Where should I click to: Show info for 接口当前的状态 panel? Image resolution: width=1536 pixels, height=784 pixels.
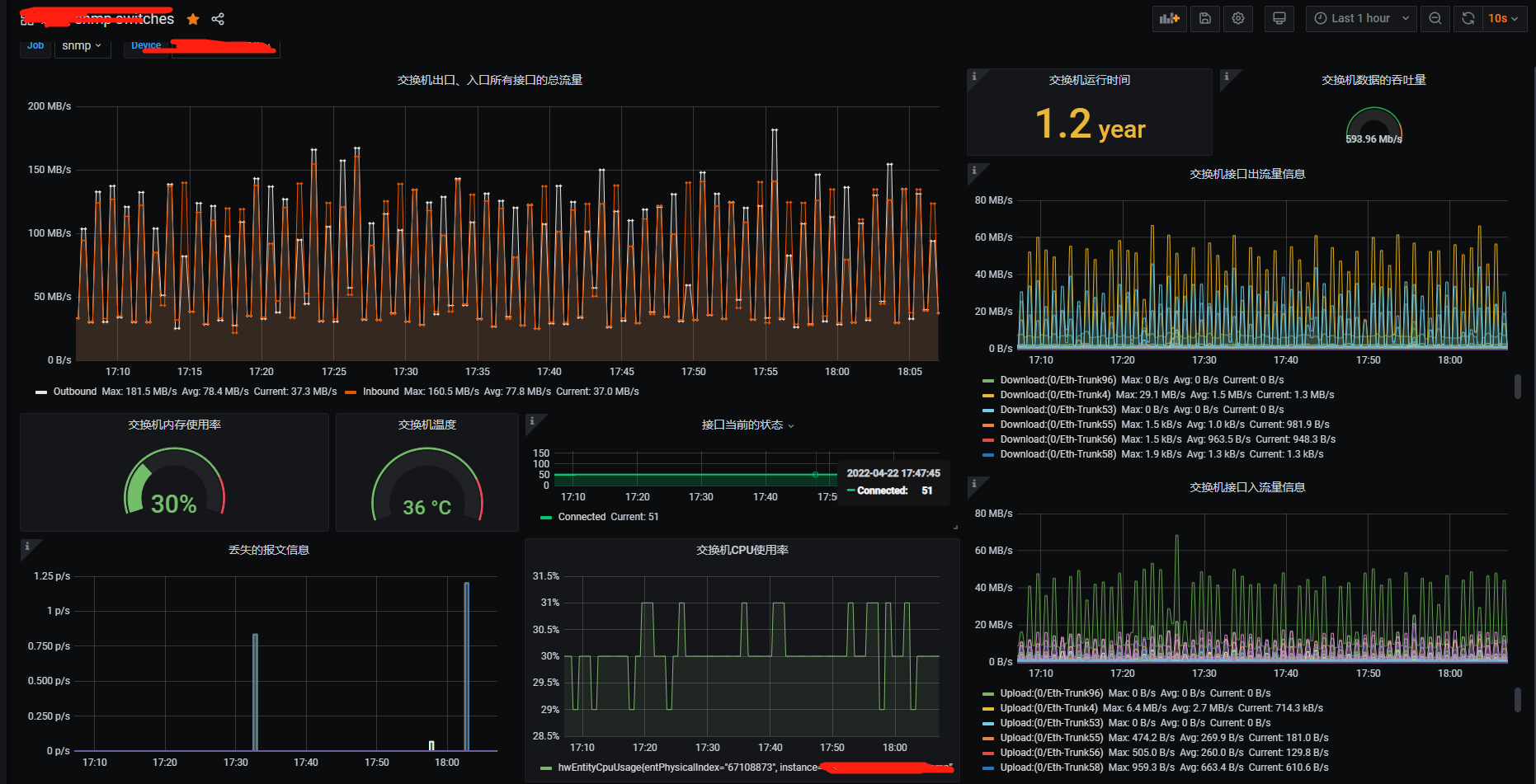pyautogui.click(x=532, y=420)
